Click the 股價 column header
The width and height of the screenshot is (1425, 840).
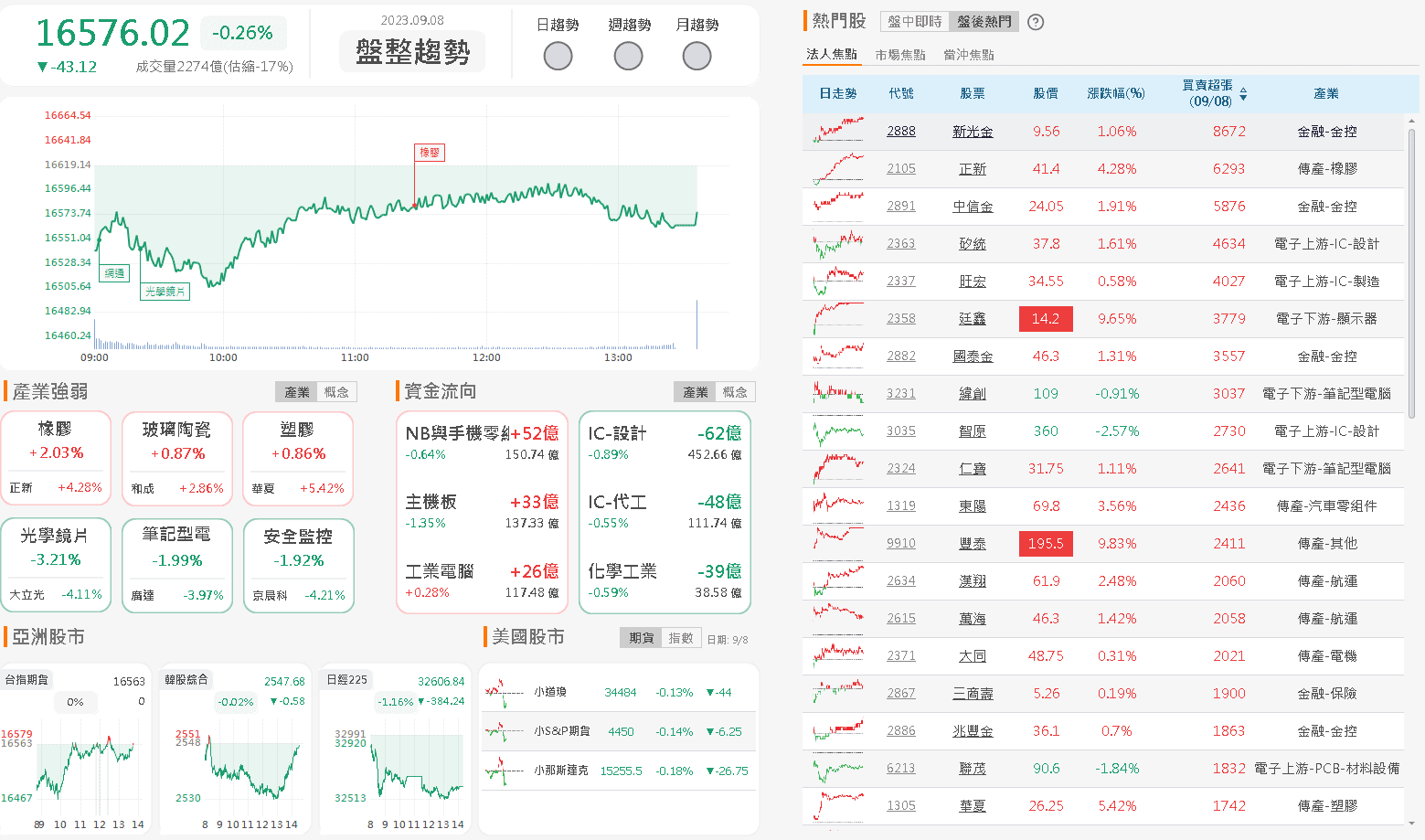pos(1046,93)
